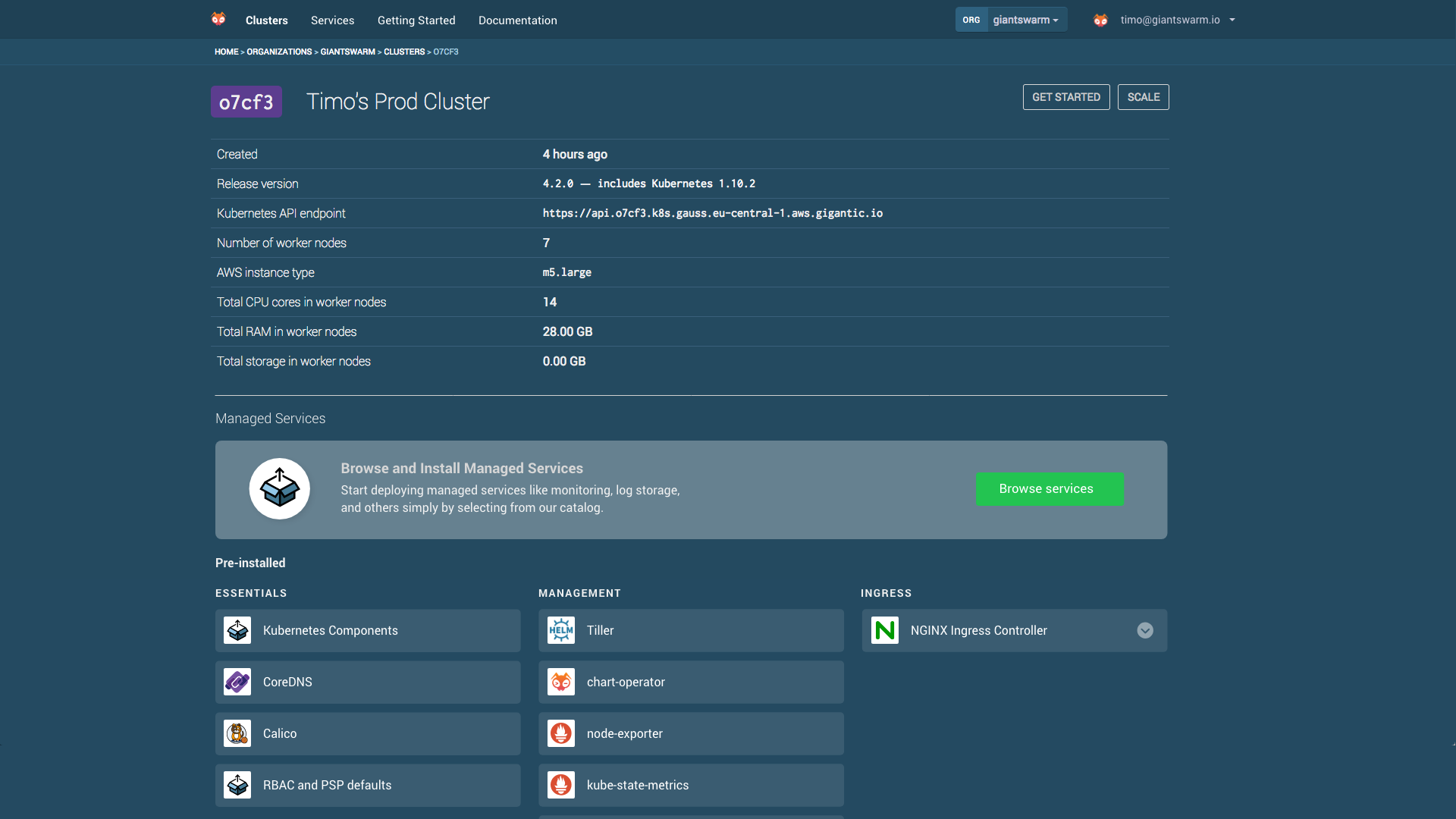Image resolution: width=1456 pixels, height=819 pixels.
Task: Select the chart-operator service row
Action: [691, 682]
